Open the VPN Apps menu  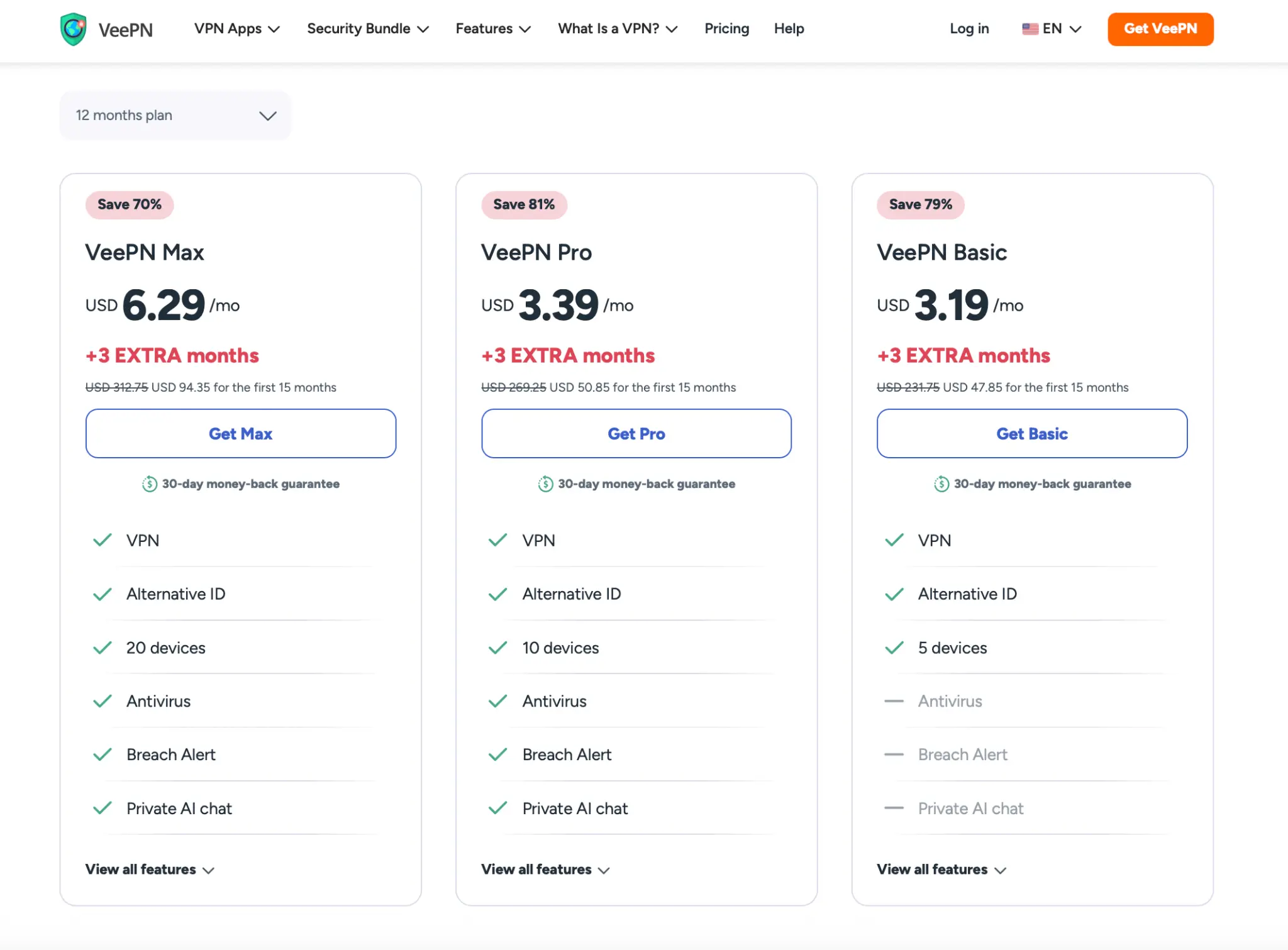tap(236, 29)
